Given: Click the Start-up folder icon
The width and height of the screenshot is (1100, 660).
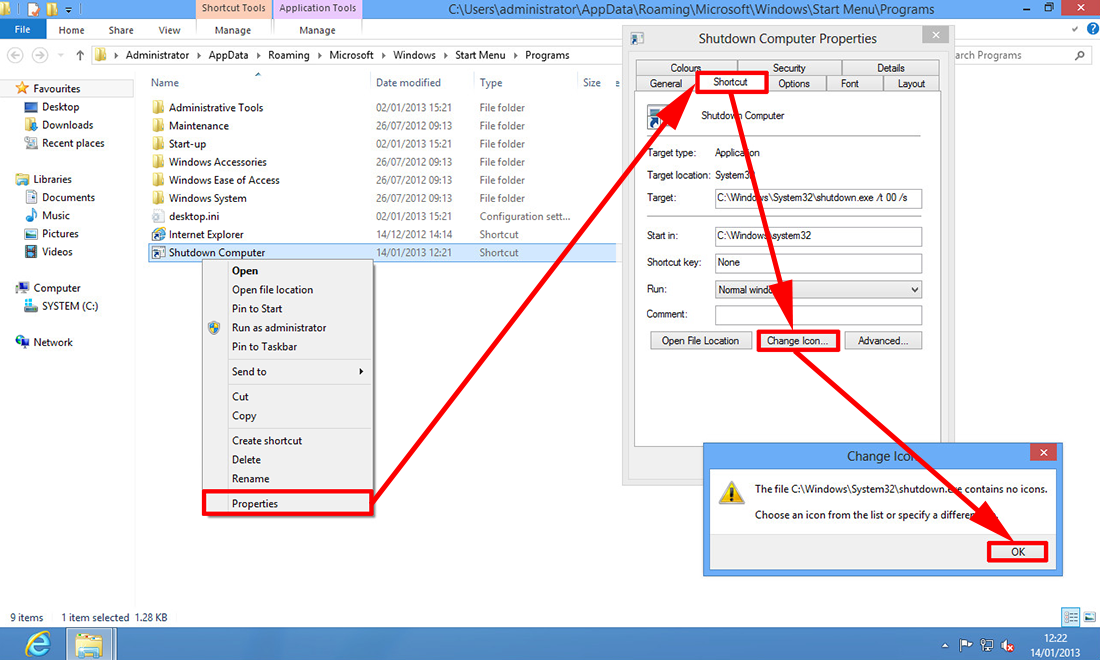Looking at the screenshot, I should click(x=158, y=144).
